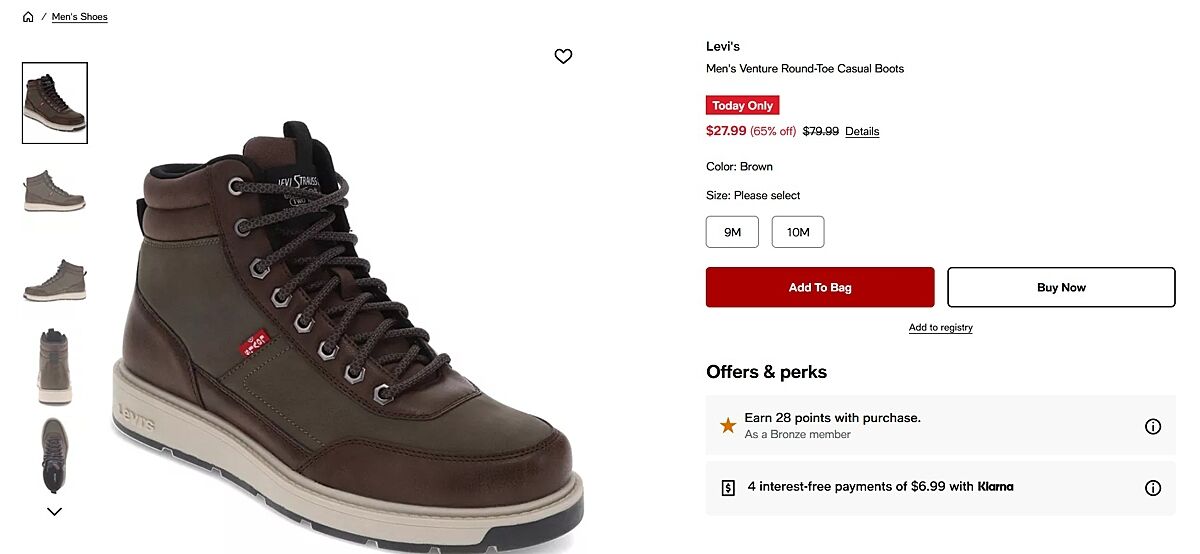The image size is (1200, 554).
Task: View third boot thumbnail image
Action: click(55, 279)
